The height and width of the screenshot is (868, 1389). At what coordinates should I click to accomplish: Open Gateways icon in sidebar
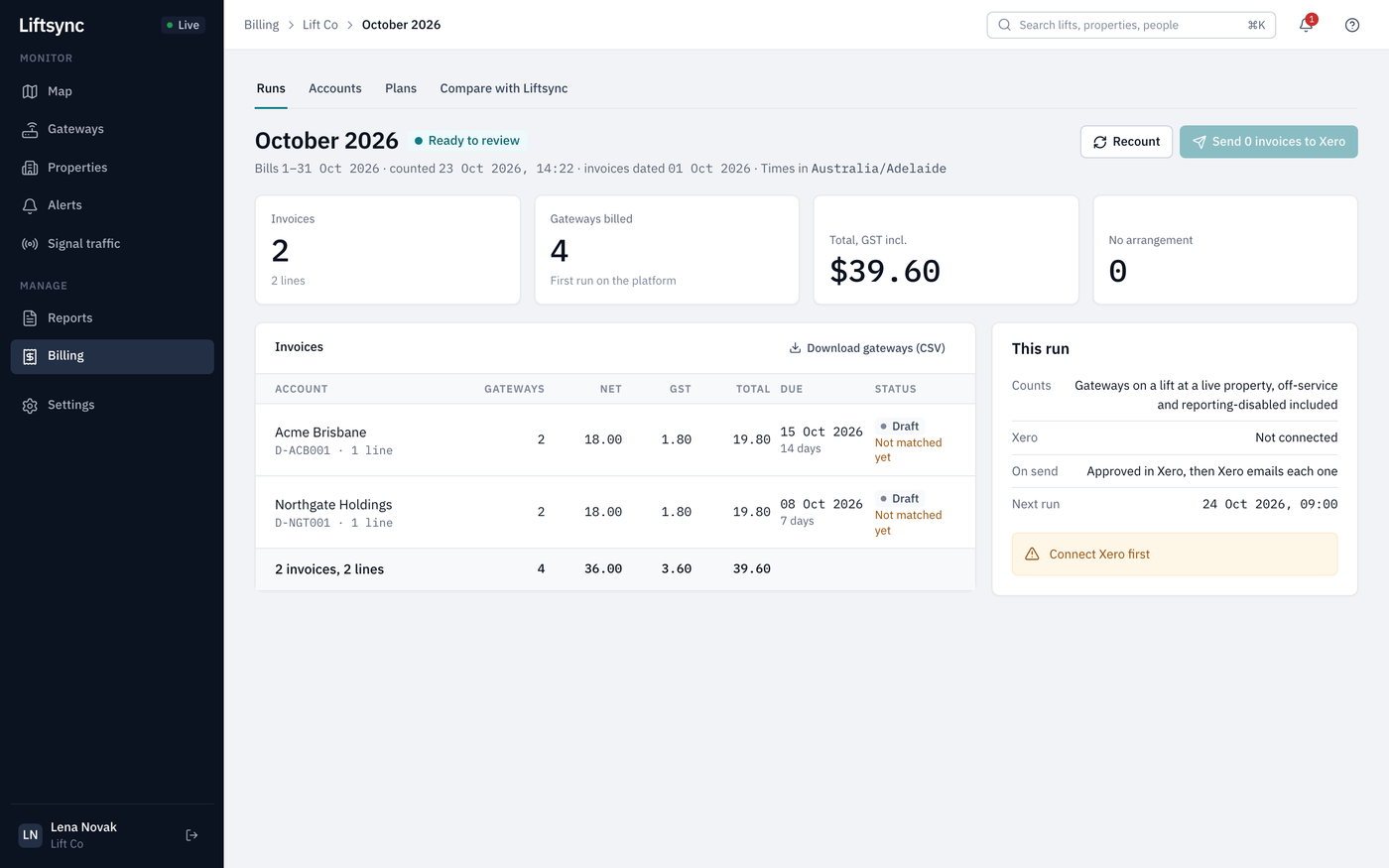coord(30,129)
